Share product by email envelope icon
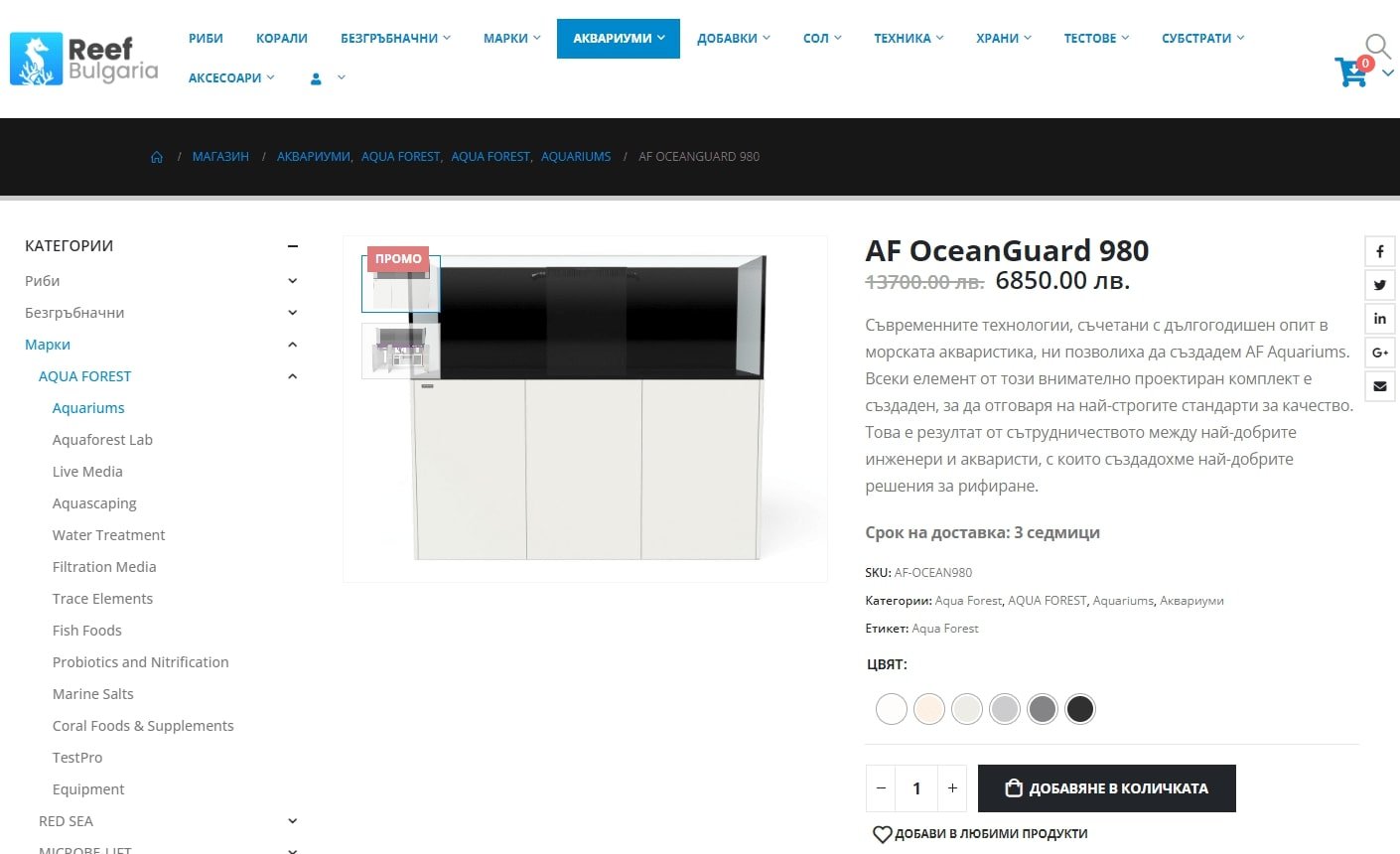 point(1380,386)
